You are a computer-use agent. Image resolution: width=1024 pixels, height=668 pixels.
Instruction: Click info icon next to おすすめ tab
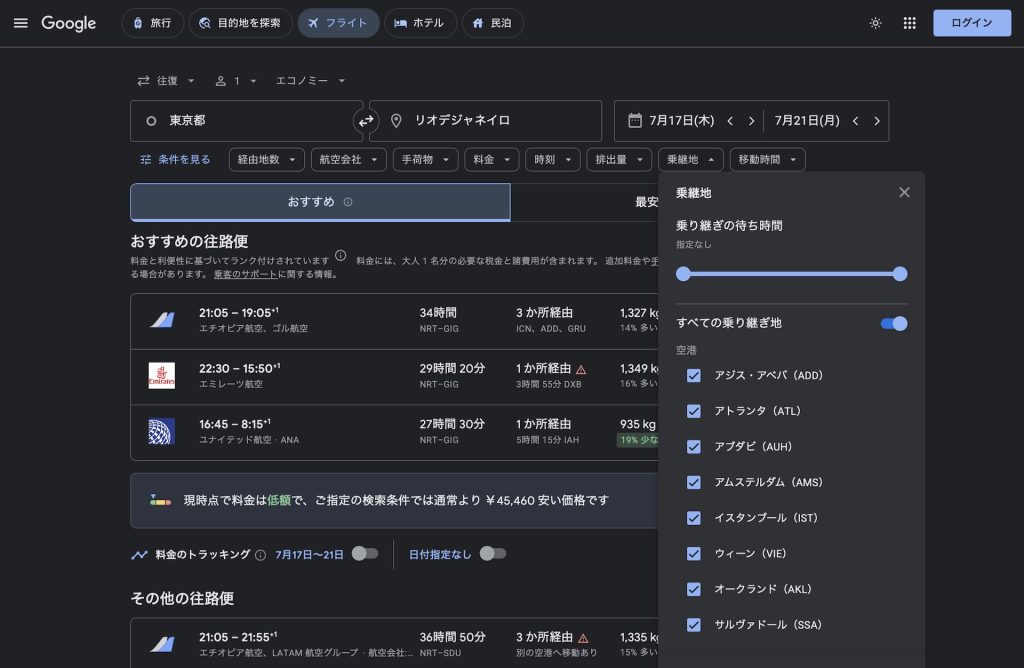[348, 202]
